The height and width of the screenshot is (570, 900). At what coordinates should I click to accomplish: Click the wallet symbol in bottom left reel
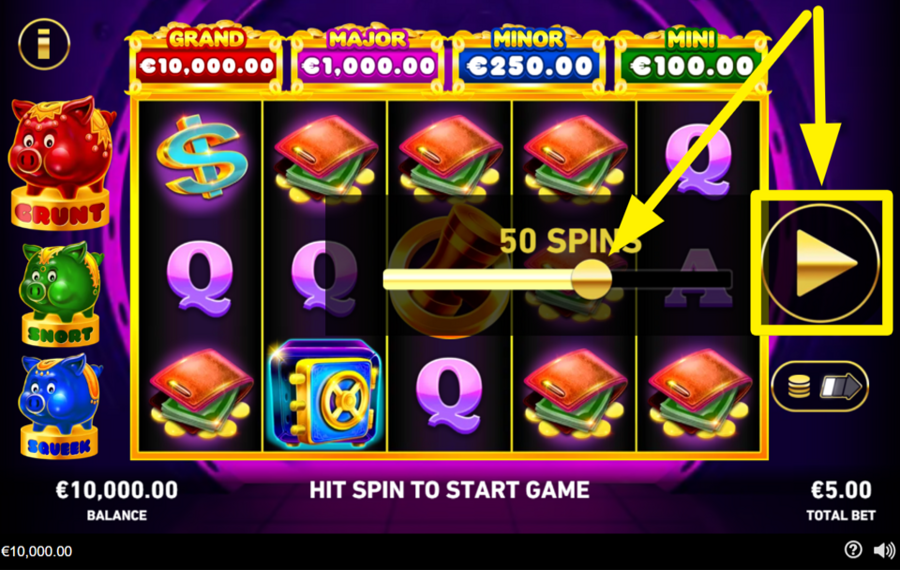(201, 395)
